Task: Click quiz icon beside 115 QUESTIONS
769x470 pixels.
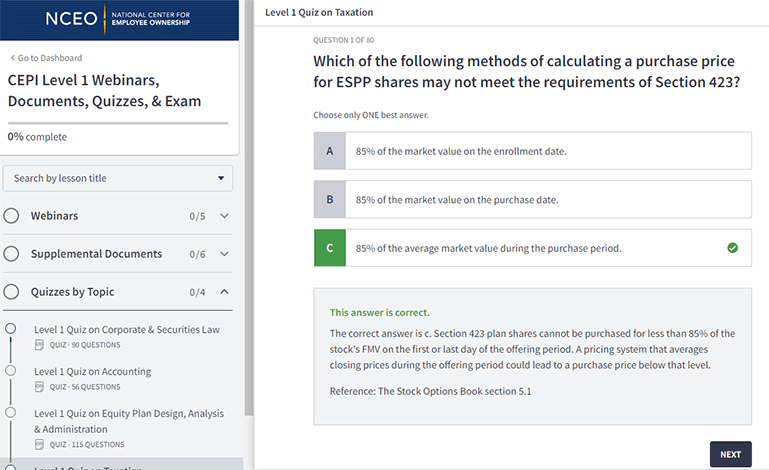Action: click(x=39, y=444)
